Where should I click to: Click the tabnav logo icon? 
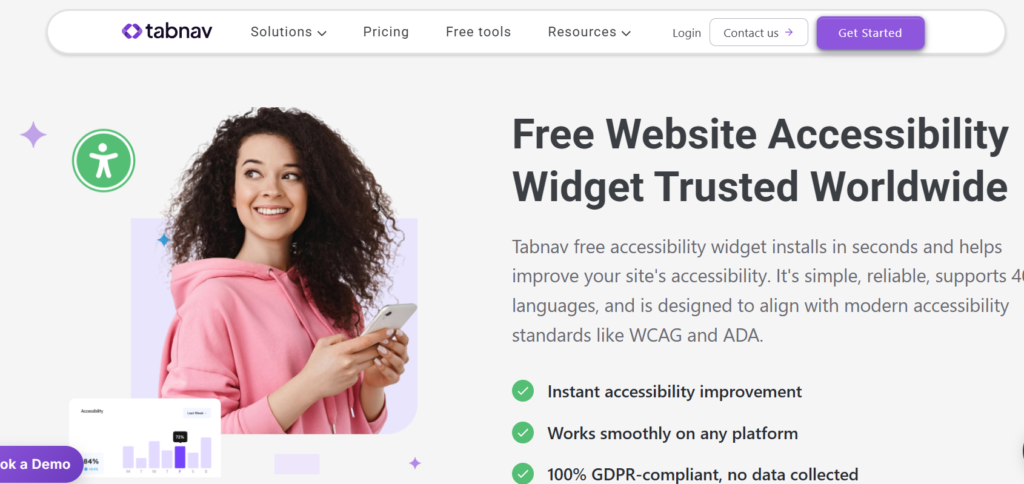(131, 31)
